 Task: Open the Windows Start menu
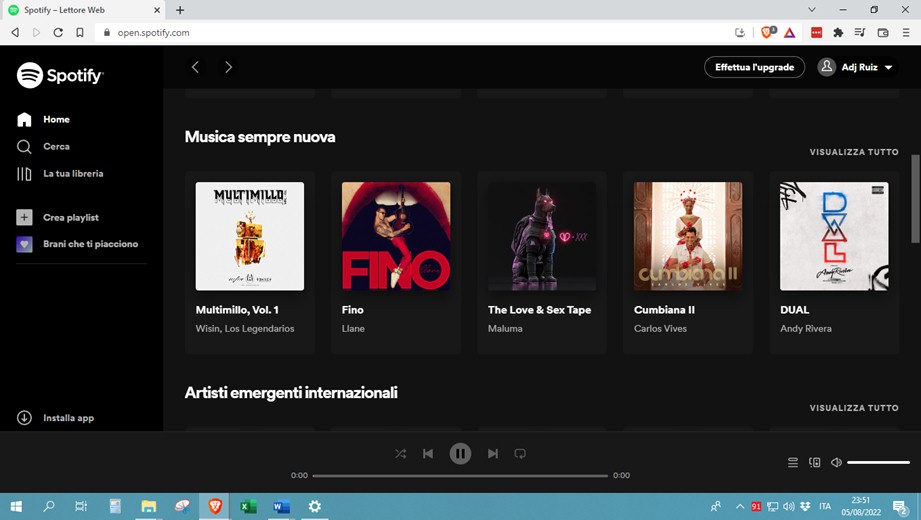pyautogui.click(x=16, y=506)
